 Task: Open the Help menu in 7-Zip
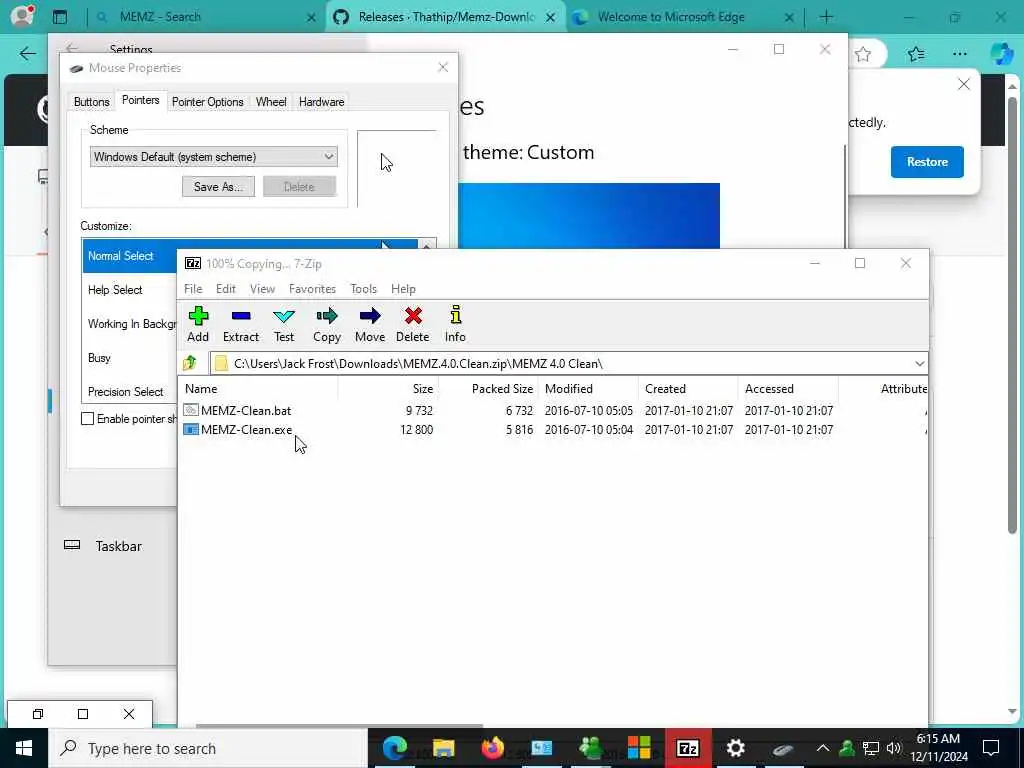(x=403, y=289)
